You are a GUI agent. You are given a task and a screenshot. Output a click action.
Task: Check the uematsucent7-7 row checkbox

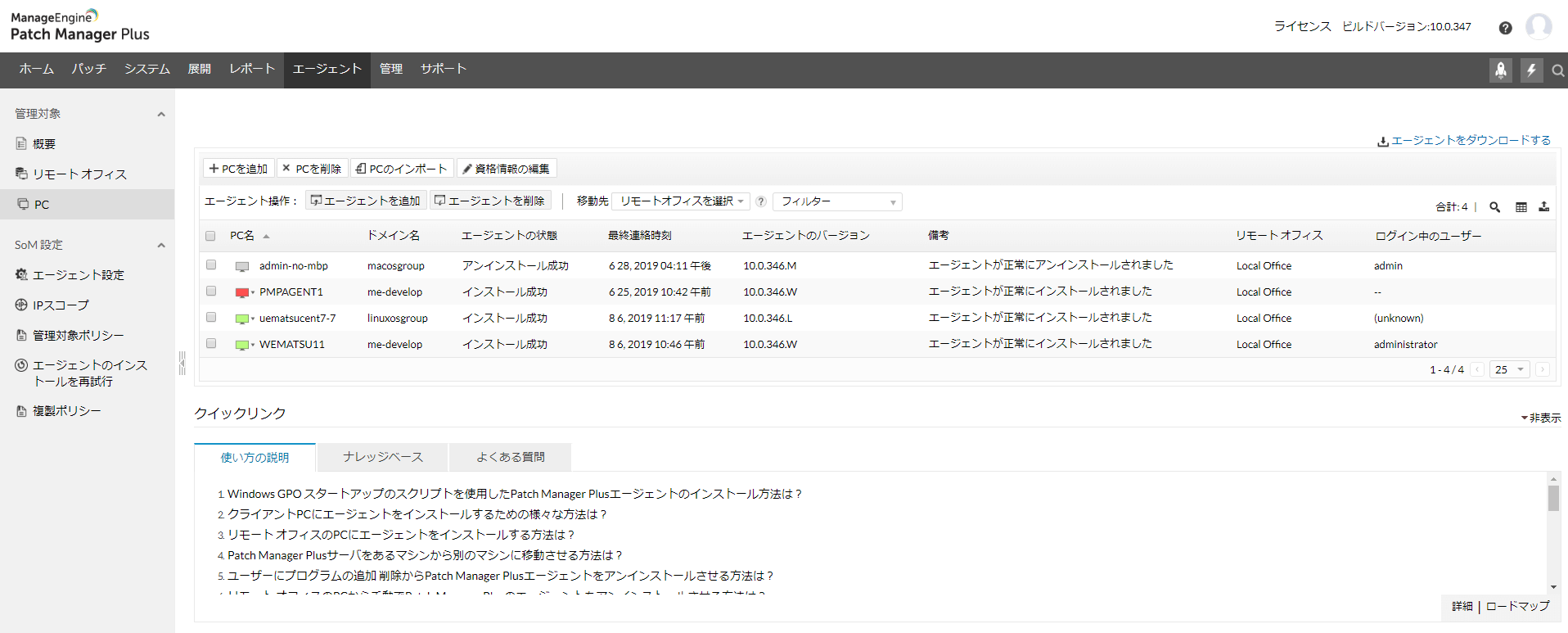pyautogui.click(x=211, y=317)
